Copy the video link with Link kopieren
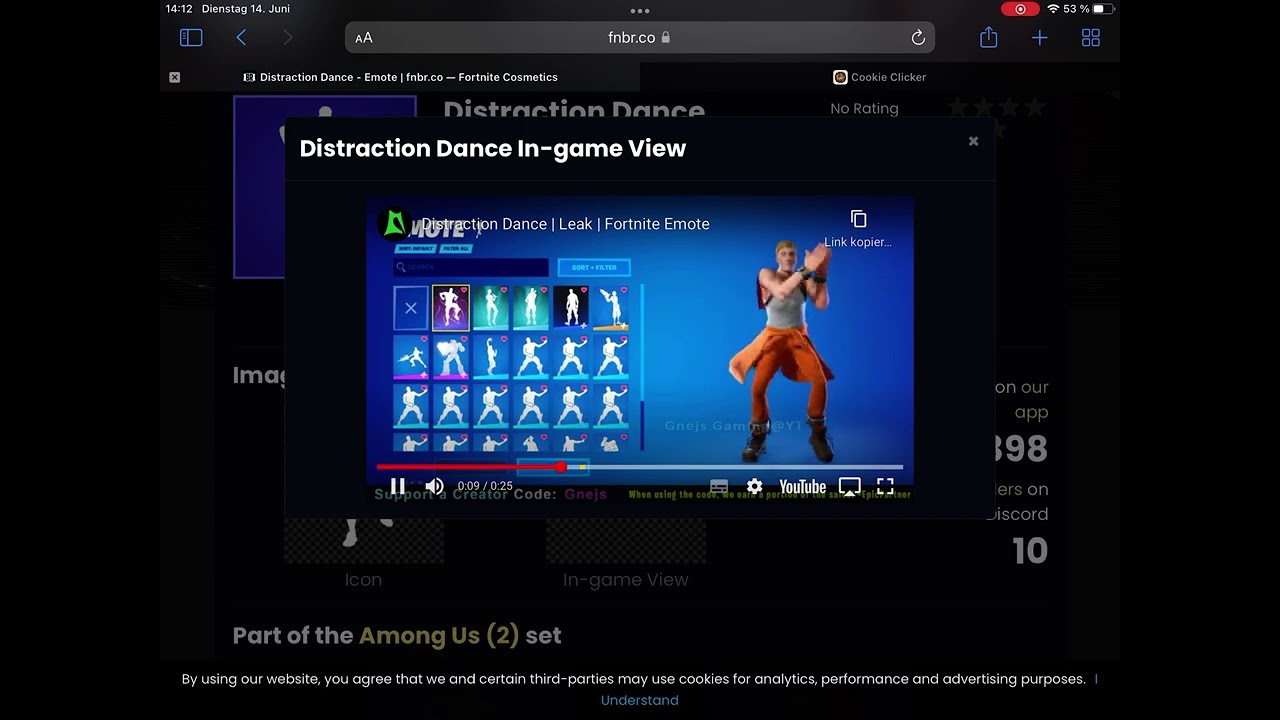This screenshot has height=720, width=1280. pos(858,228)
